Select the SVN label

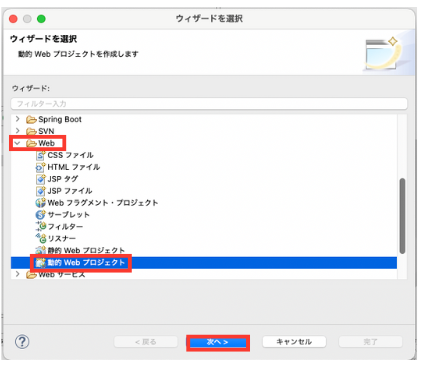(46, 131)
